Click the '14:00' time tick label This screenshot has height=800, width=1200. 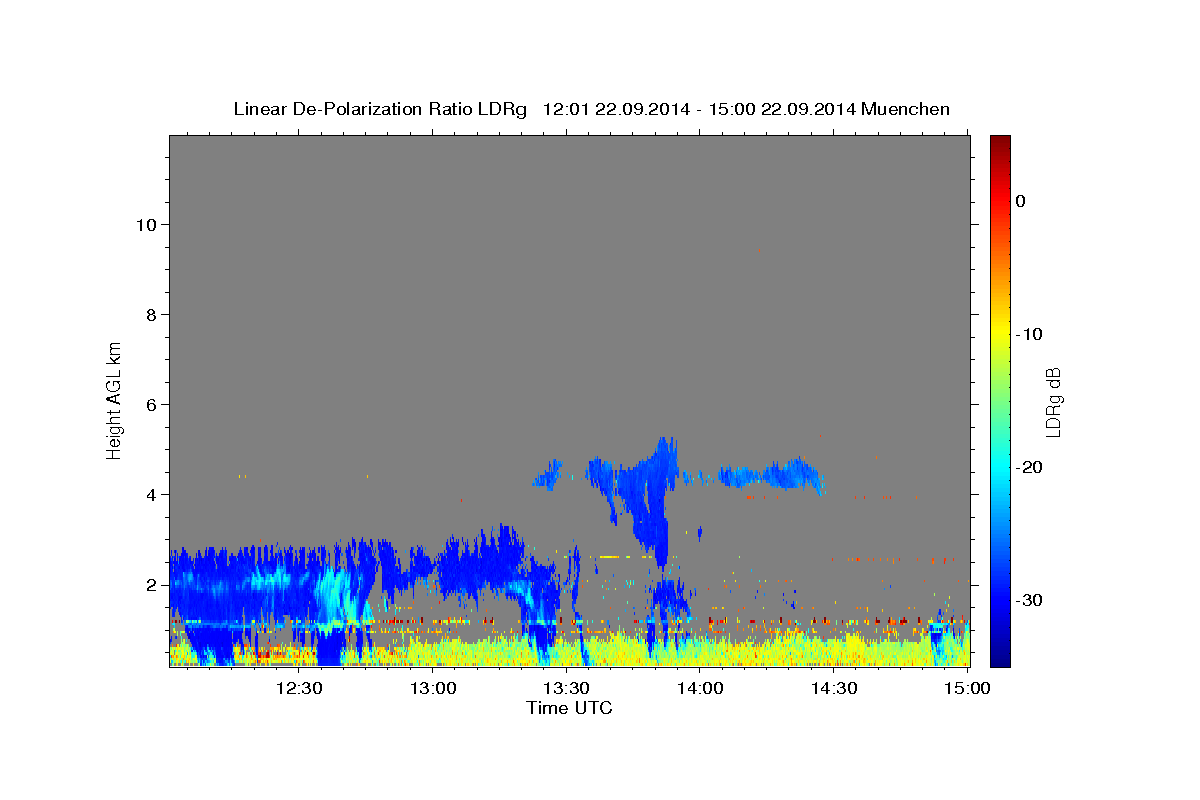point(700,688)
